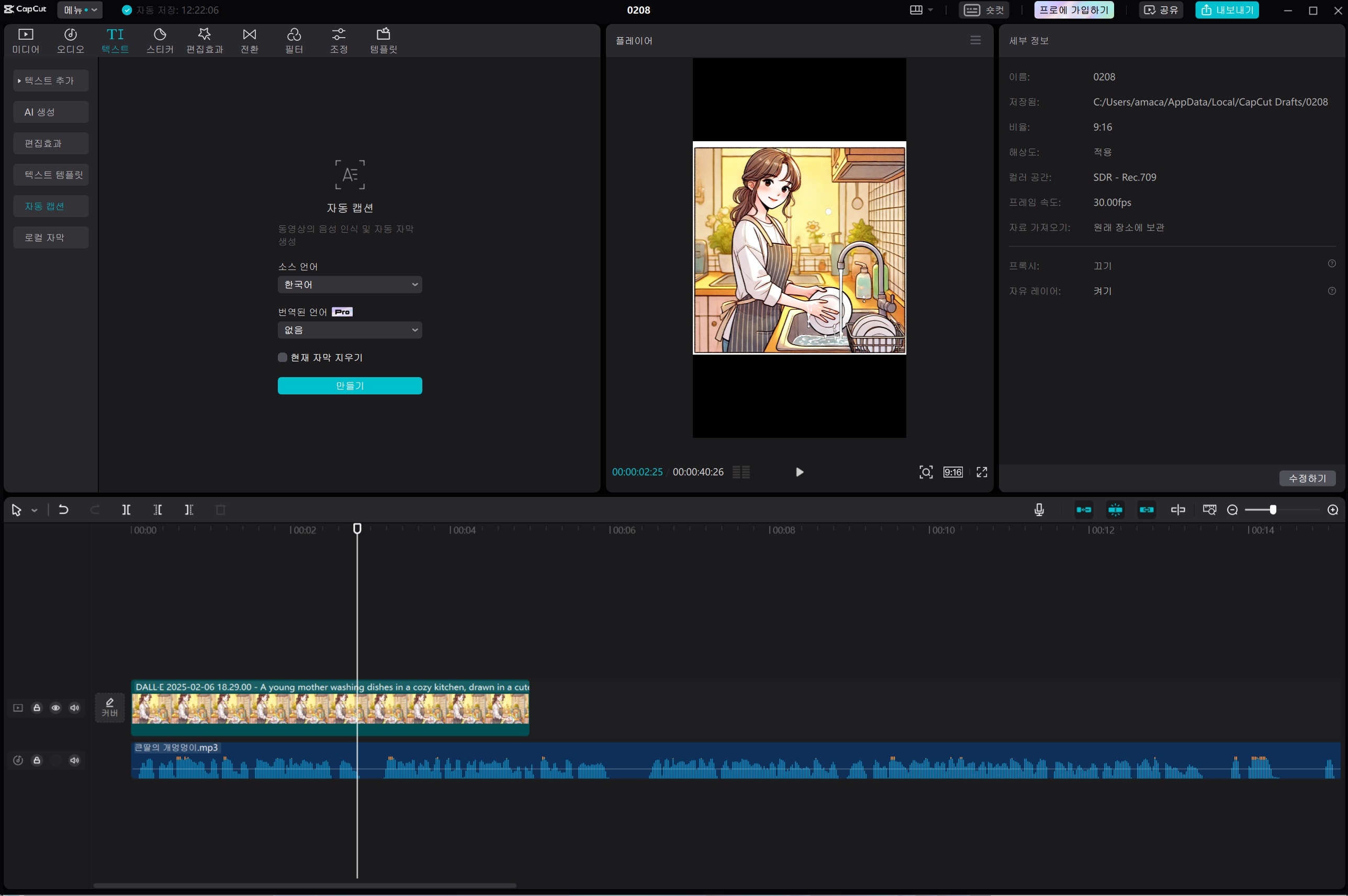Select the 큰딸의 개멍멍이.mp3 audio clip

pos(736,761)
